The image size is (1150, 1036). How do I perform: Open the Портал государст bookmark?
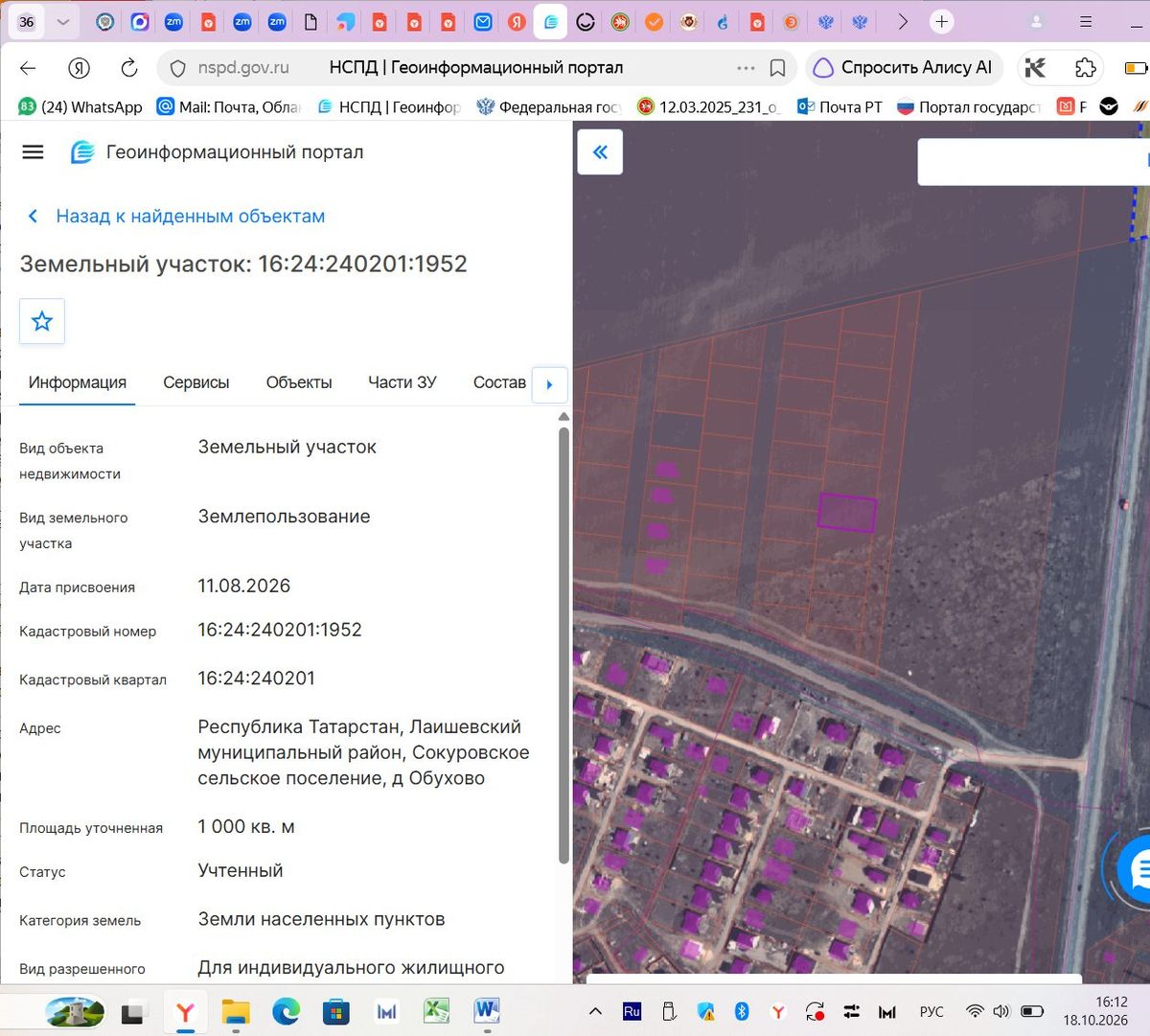pyautogui.click(x=969, y=106)
